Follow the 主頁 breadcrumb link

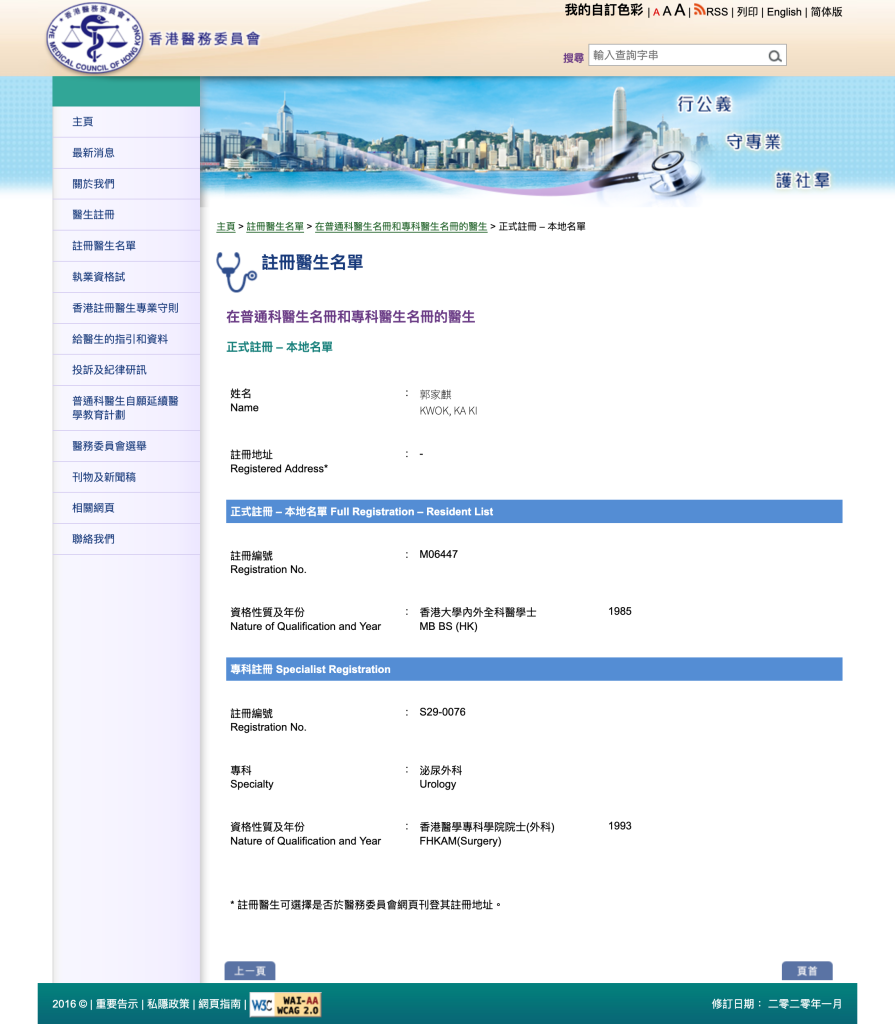tap(226, 226)
